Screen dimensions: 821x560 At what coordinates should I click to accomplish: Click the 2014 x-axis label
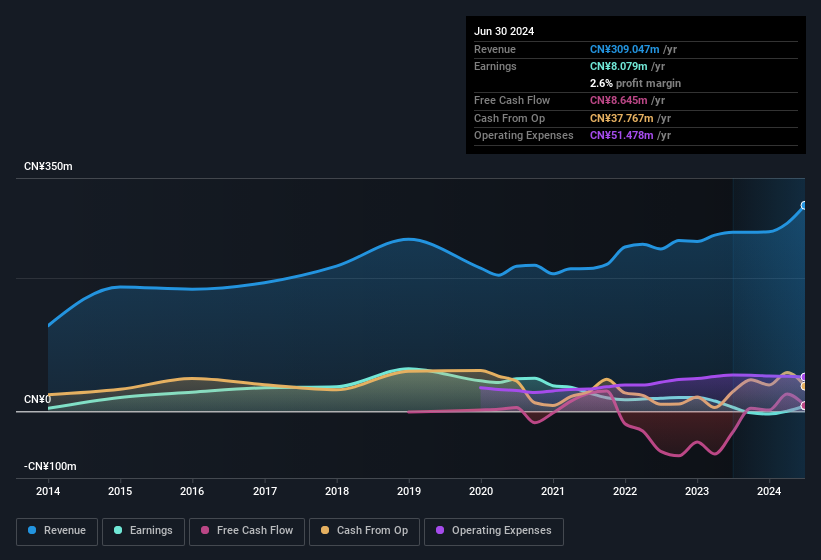click(48, 491)
